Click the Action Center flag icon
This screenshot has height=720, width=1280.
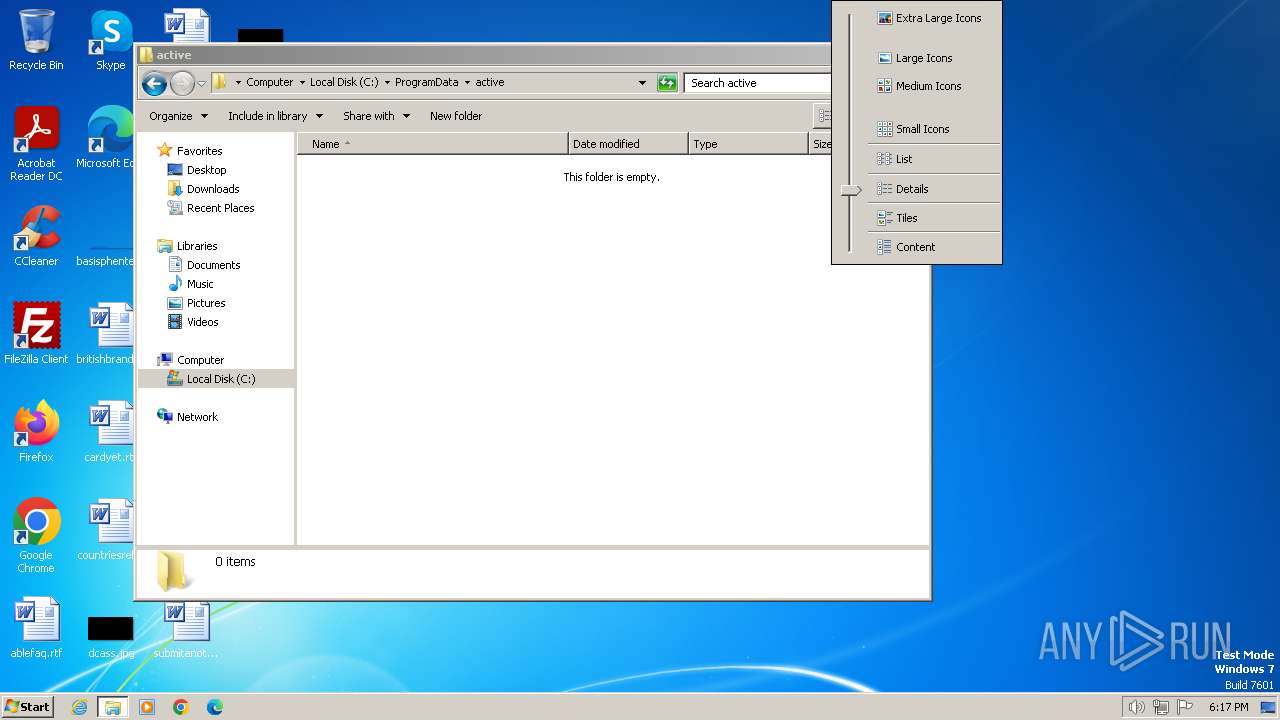click(x=1185, y=707)
